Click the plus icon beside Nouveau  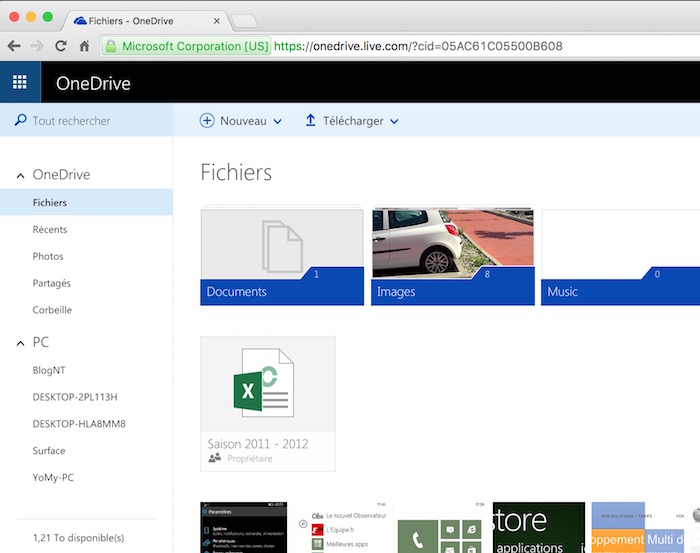(x=207, y=121)
